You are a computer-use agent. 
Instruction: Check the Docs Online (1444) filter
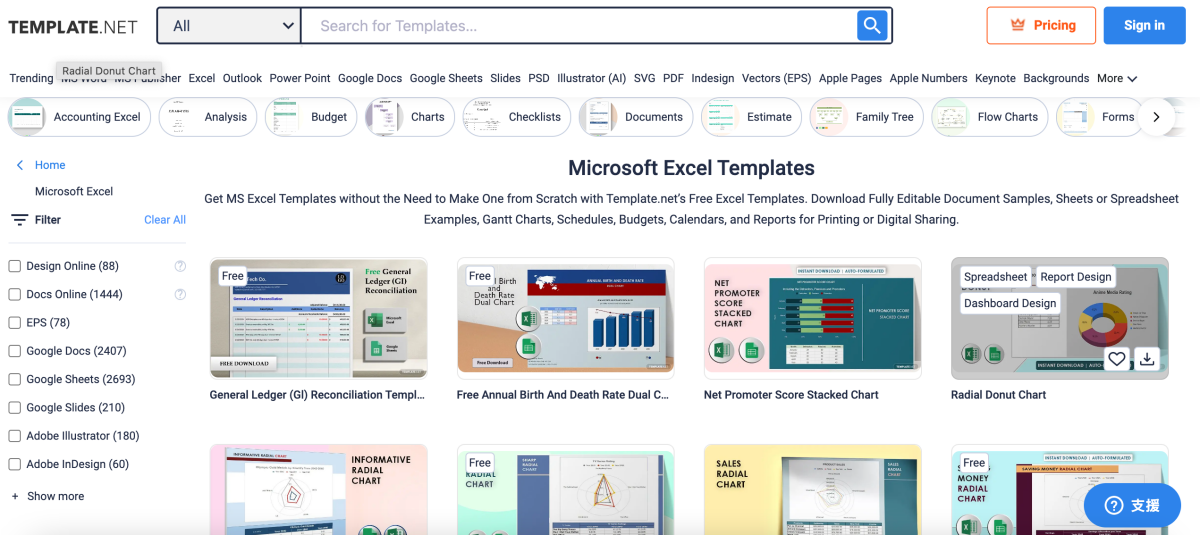point(15,294)
